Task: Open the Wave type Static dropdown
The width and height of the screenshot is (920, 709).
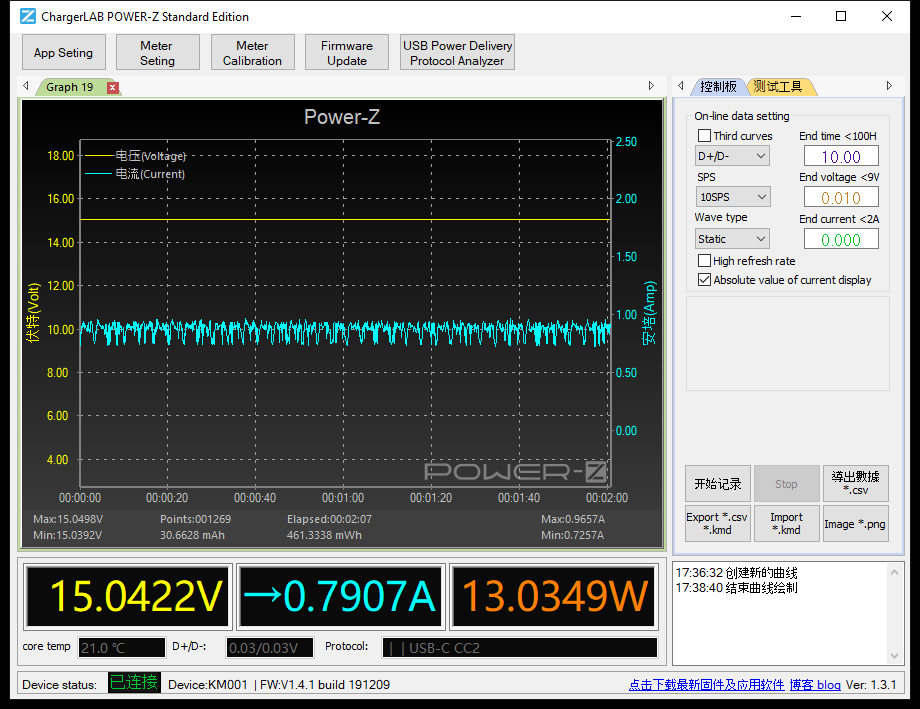Action: [x=732, y=239]
